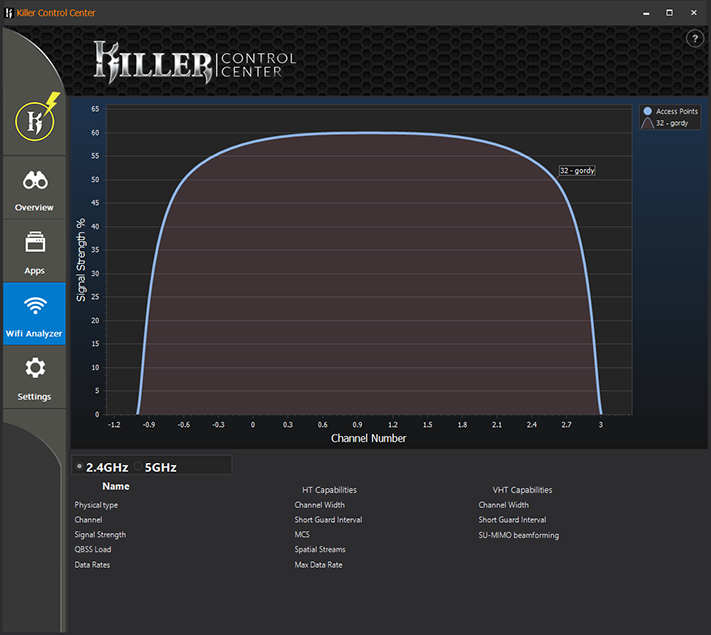The height and width of the screenshot is (635, 711).
Task: Click the 'Channel Number' axis title
Action: click(x=368, y=439)
